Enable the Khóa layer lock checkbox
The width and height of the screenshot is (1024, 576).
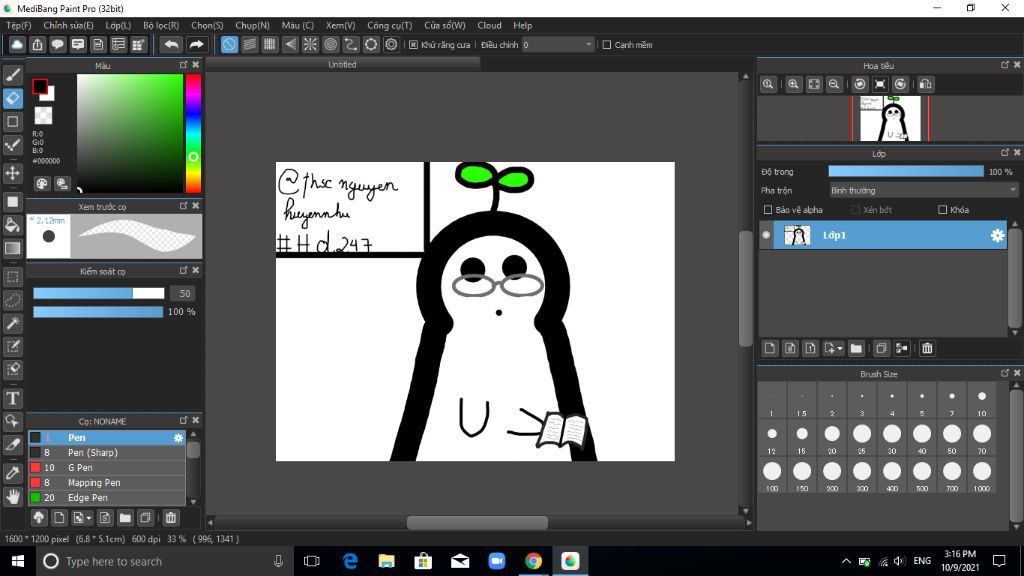click(x=942, y=210)
